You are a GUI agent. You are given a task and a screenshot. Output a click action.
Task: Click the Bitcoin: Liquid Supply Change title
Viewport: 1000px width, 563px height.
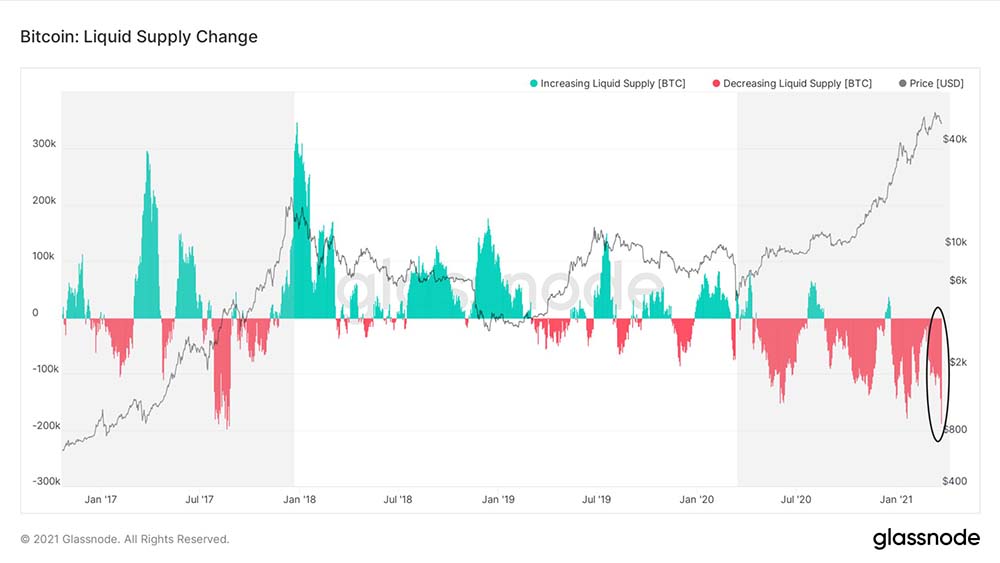(139, 37)
